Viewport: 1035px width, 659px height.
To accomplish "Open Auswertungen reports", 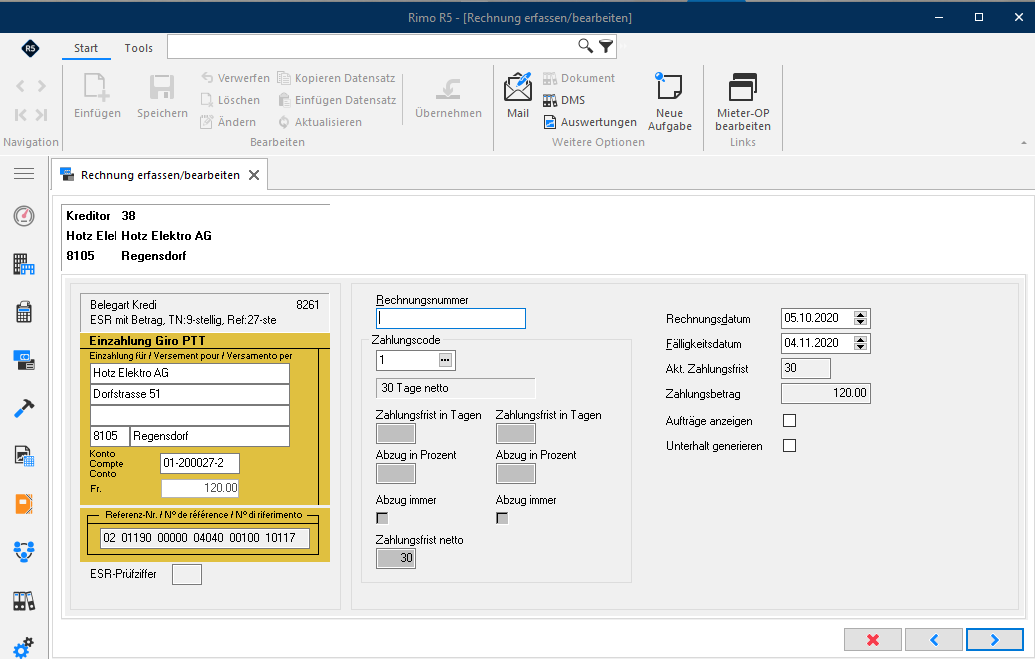I will click(x=590, y=122).
